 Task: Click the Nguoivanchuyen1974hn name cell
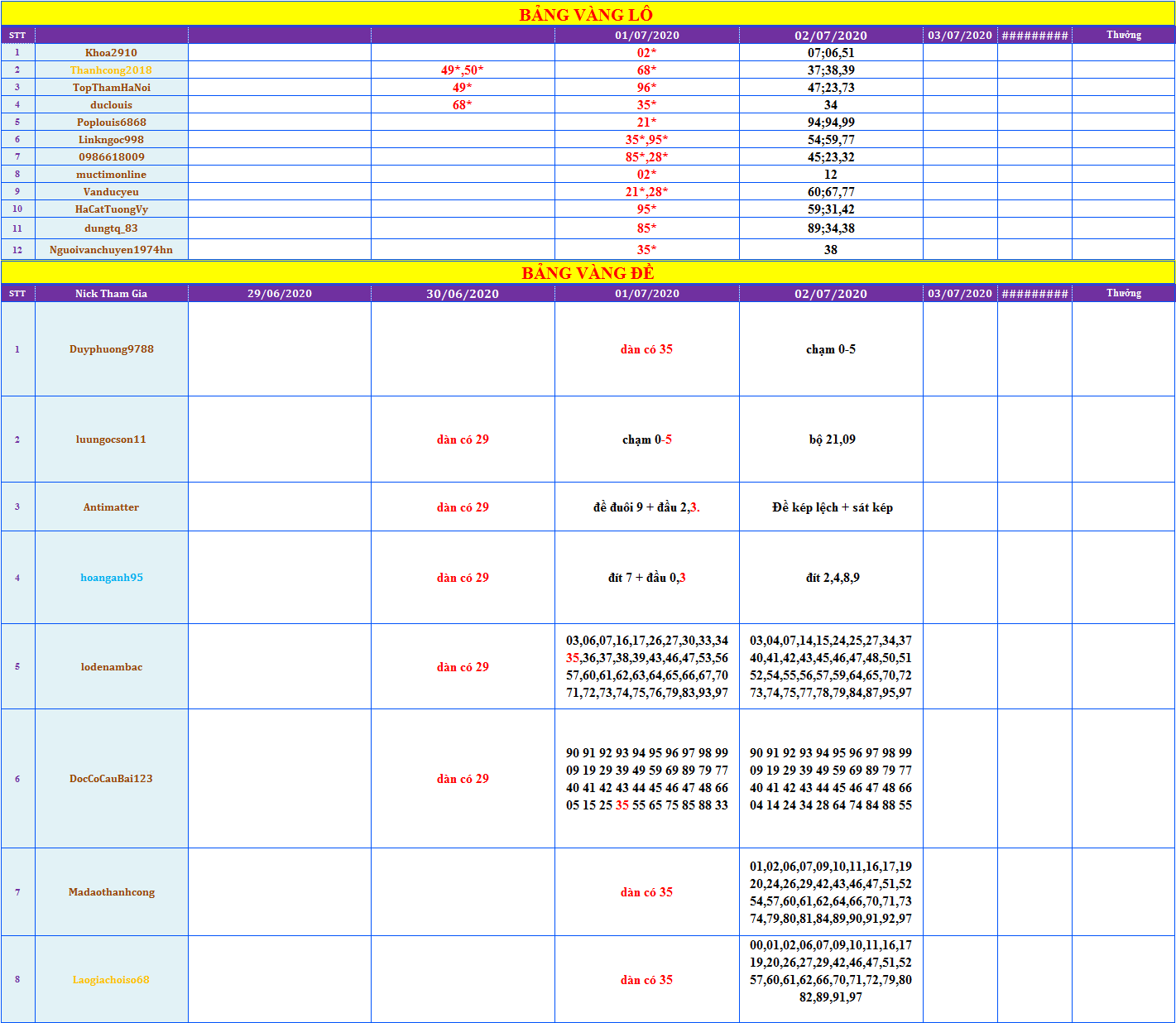112,249
